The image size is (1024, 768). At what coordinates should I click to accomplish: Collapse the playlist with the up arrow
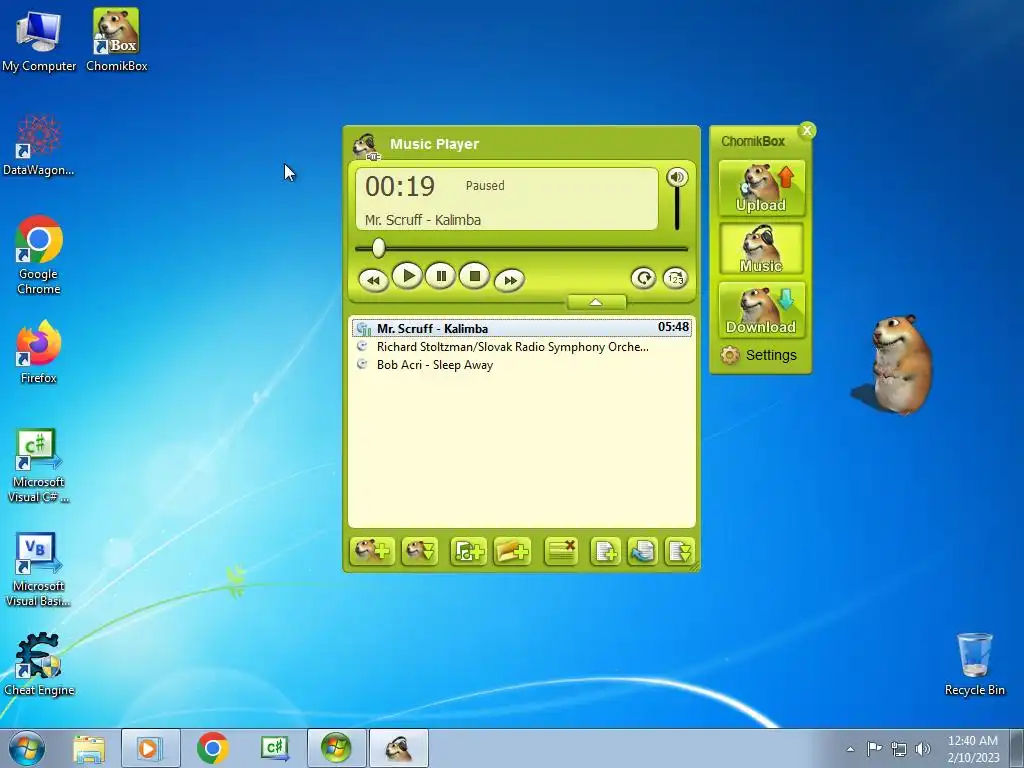[x=596, y=302]
